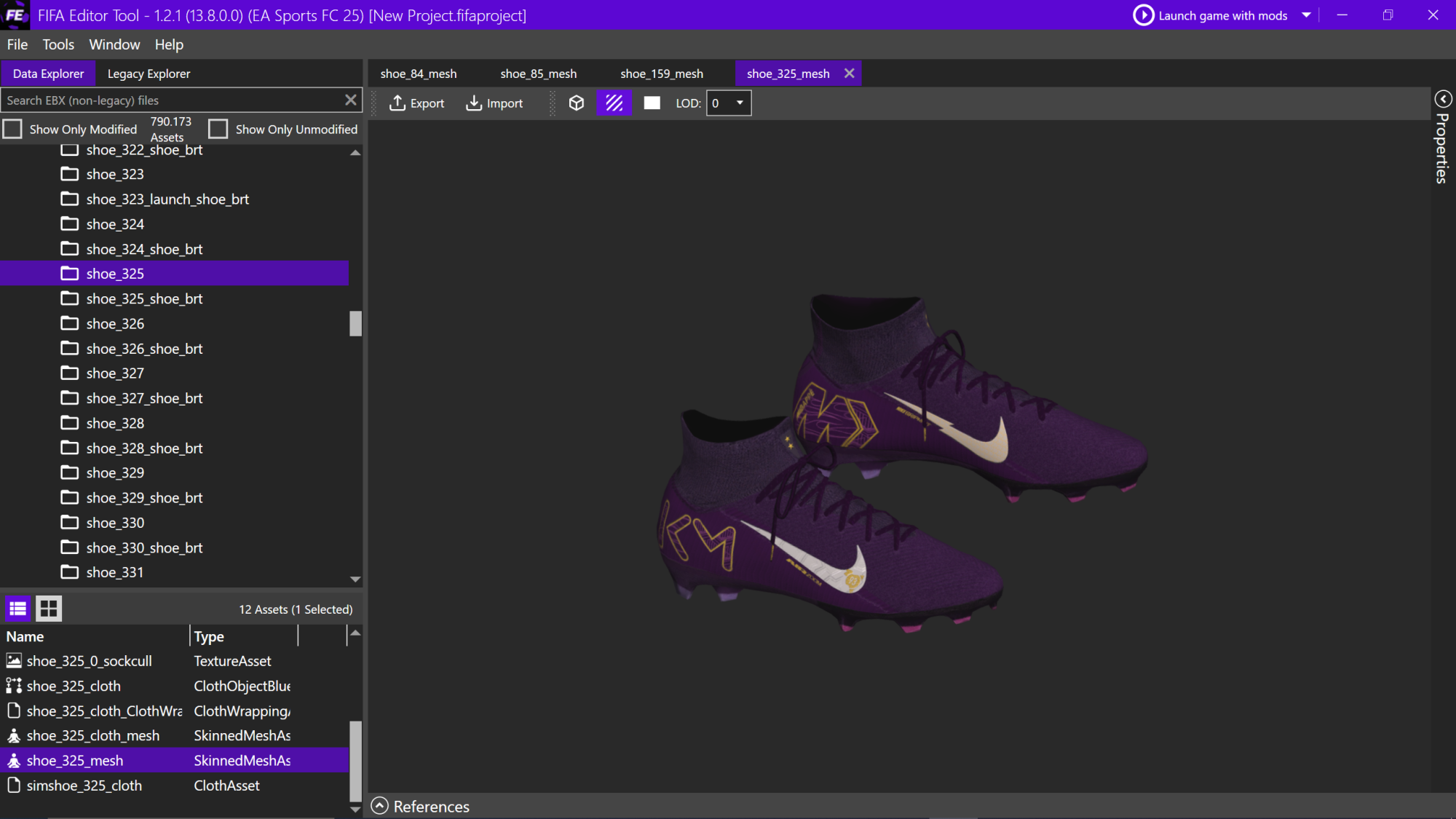Expand the References panel

tap(380, 806)
